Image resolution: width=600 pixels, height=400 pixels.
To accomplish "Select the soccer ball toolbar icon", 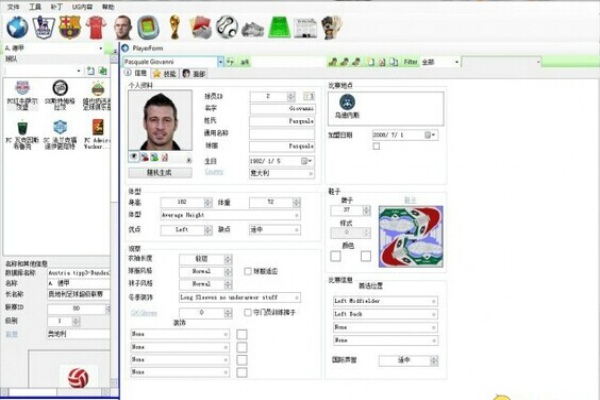I will pos(227,27).
